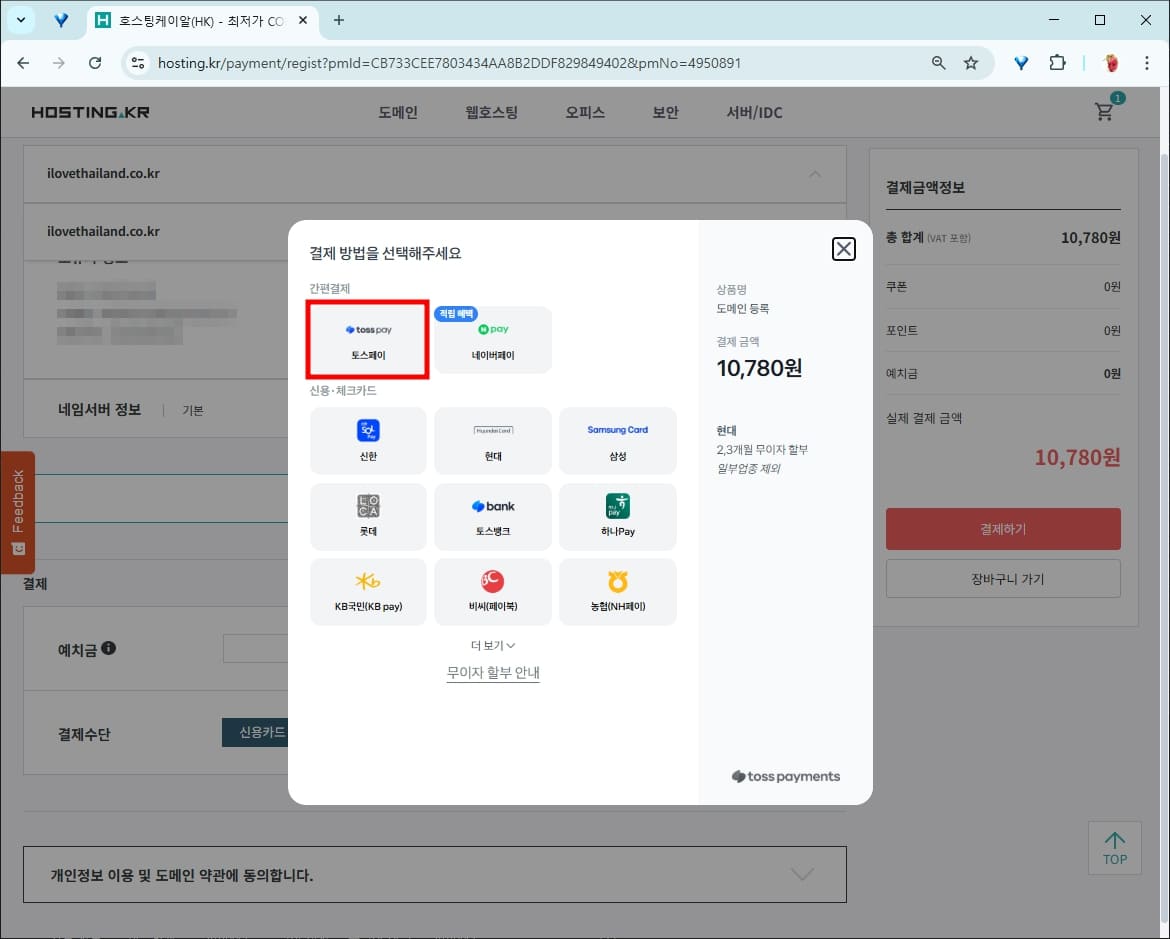Select Lotte LOCA card option

click(x=368, y=517)
